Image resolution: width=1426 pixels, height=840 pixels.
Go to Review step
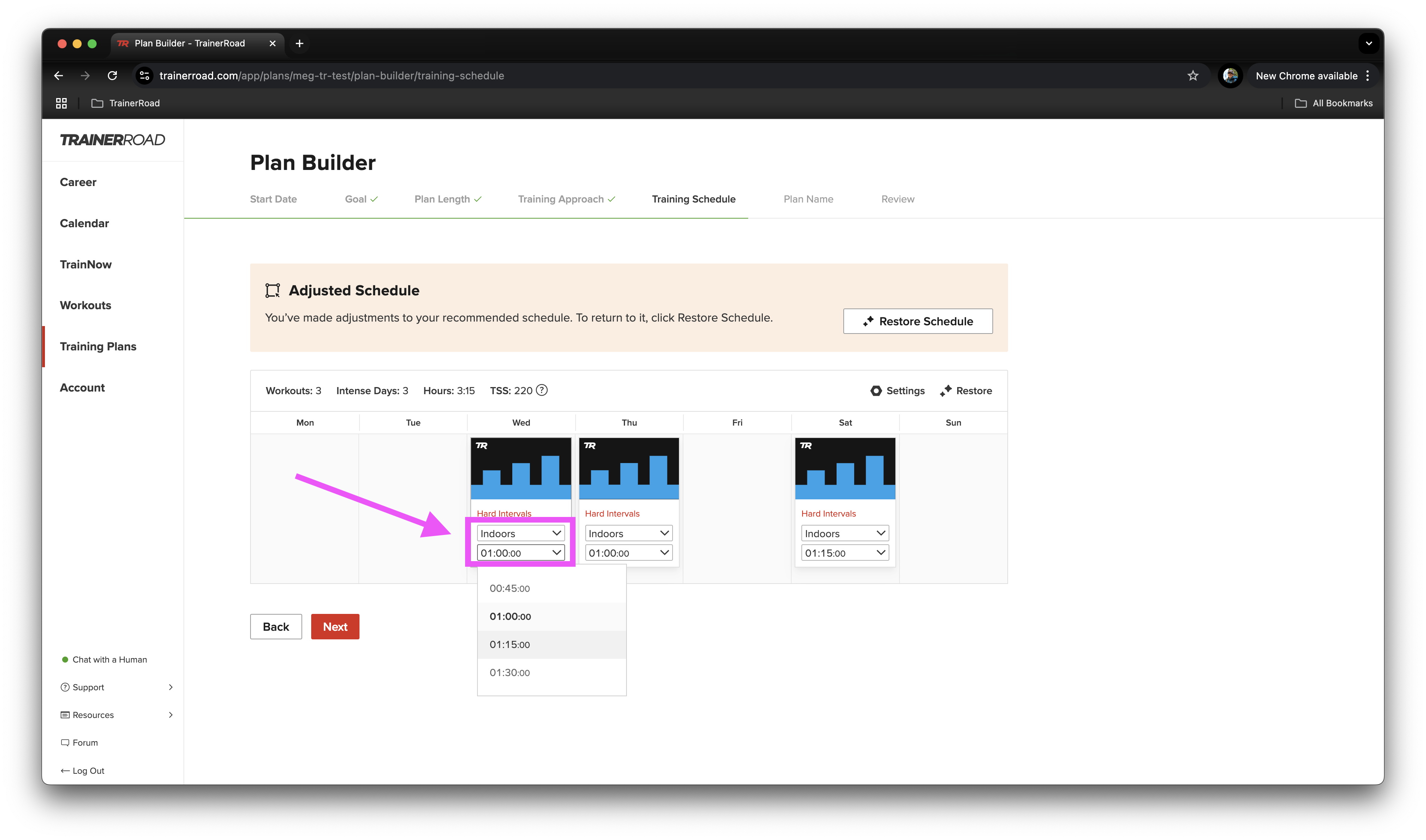[898, 199]
